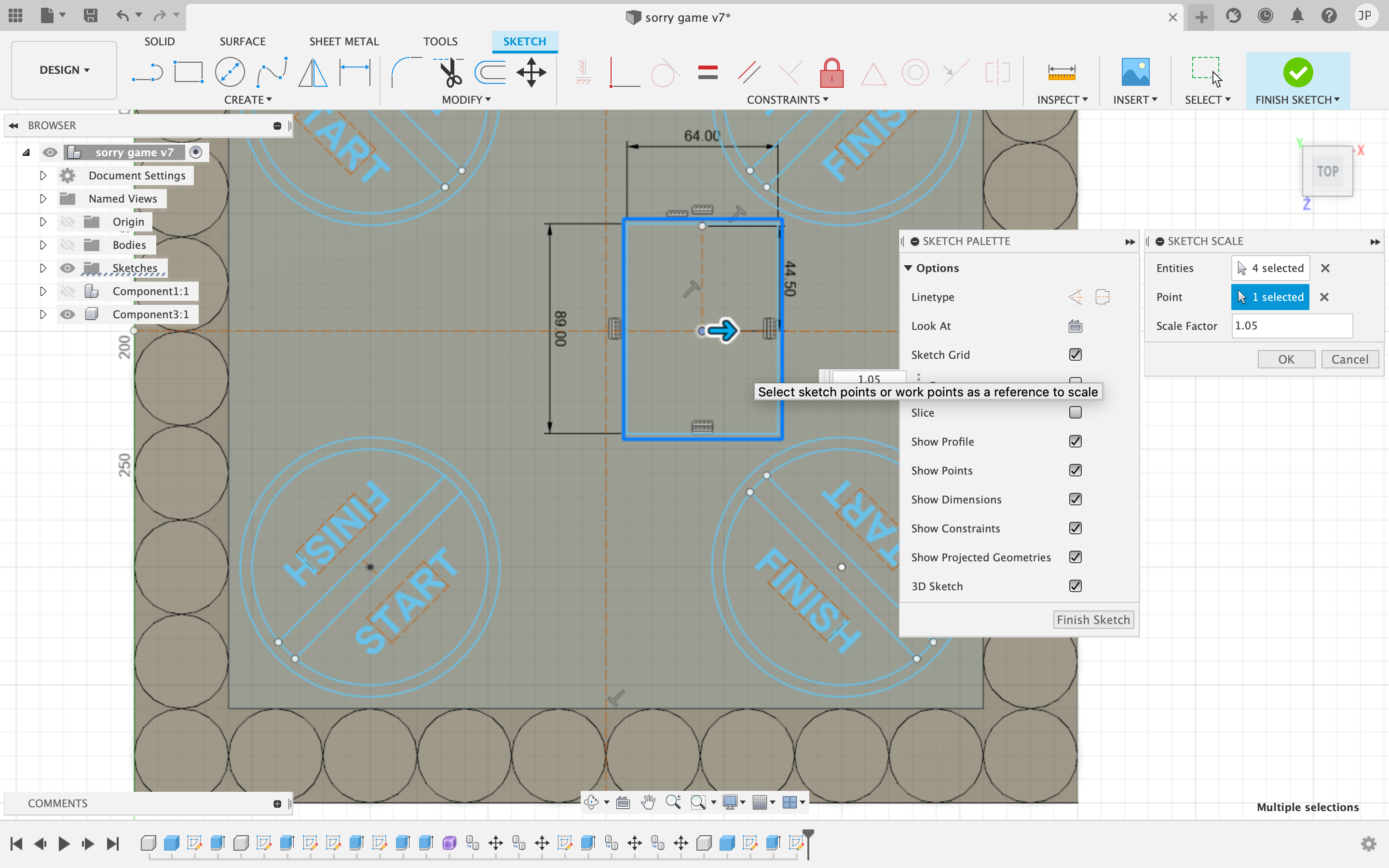
Task: Select the Pan hand tool
Action: [x=648, y=802]
